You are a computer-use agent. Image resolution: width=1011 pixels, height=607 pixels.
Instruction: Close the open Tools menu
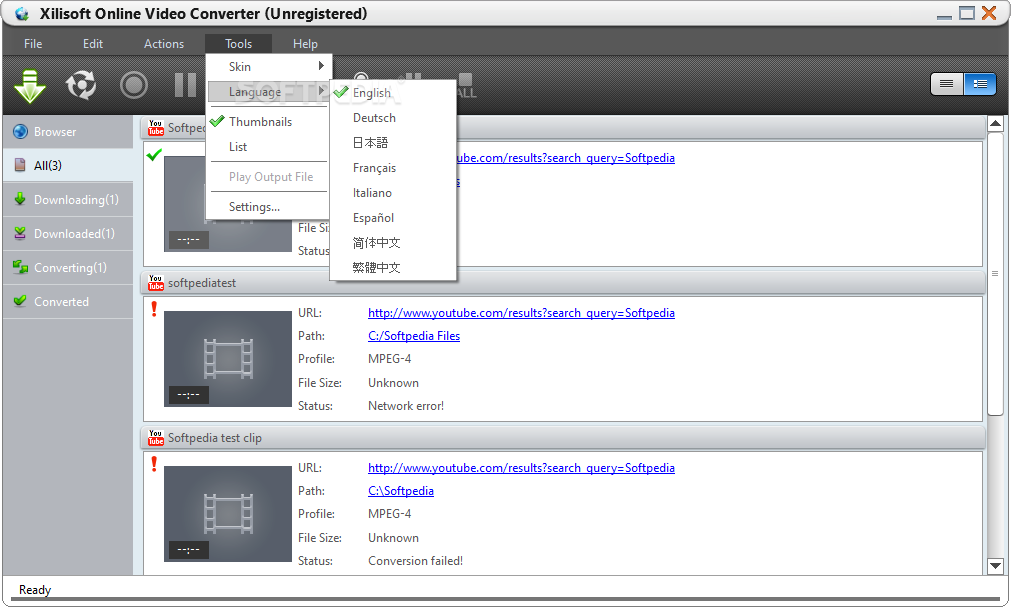click(x=239, y=44)
